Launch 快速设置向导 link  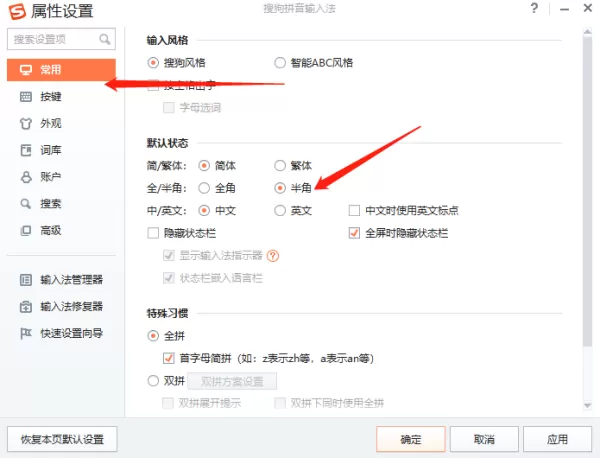click(x=72, y=334)
